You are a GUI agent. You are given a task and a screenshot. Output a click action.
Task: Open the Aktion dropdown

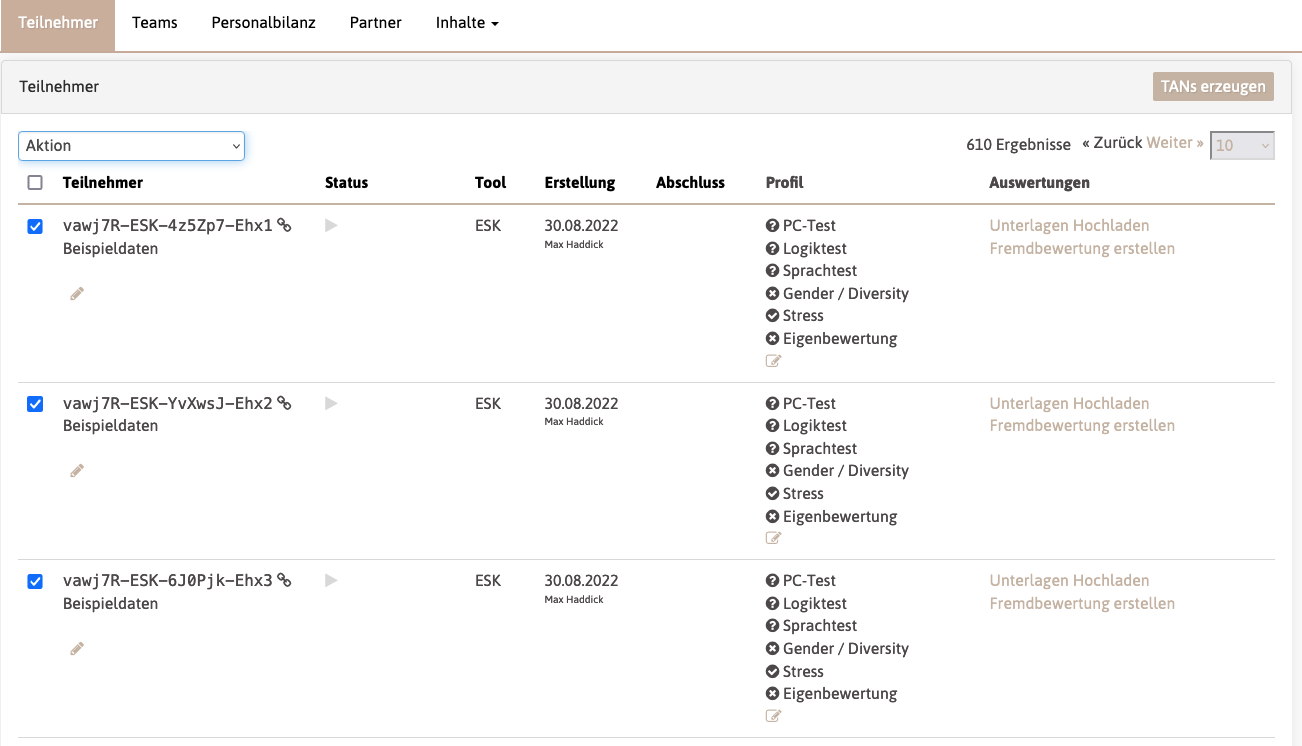tap(131, 146)
